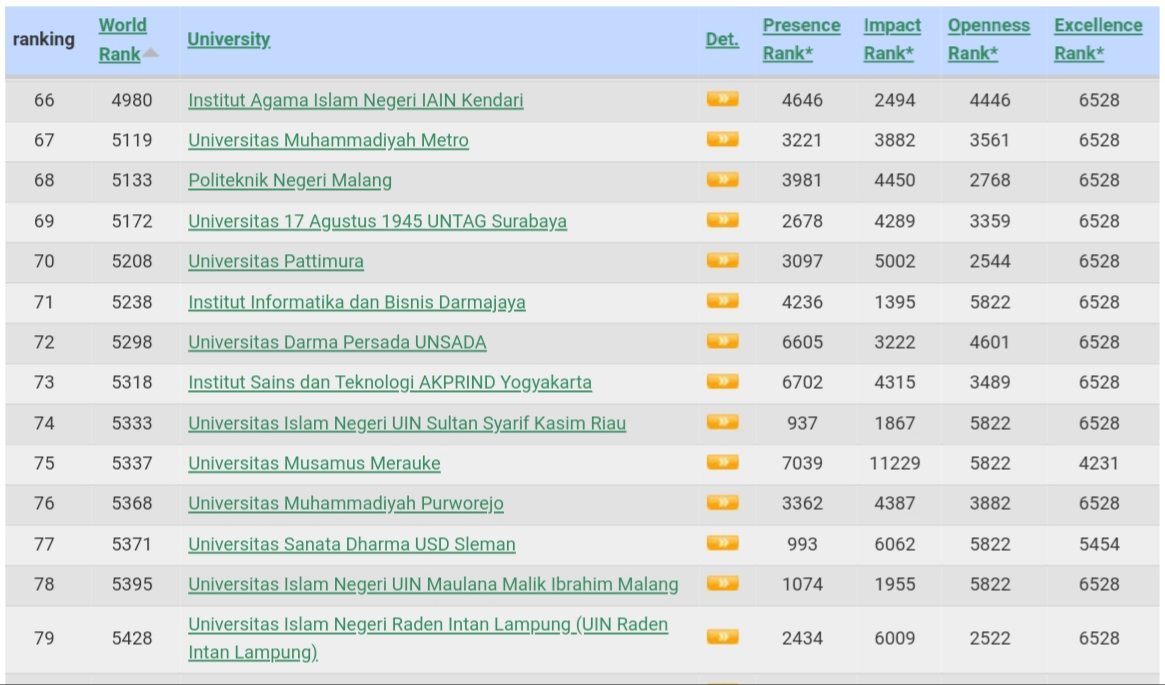Viewport: 1165px width, 685px height.
Task: Sort by Openness Rank header
Action: click(x=988, y=39)
